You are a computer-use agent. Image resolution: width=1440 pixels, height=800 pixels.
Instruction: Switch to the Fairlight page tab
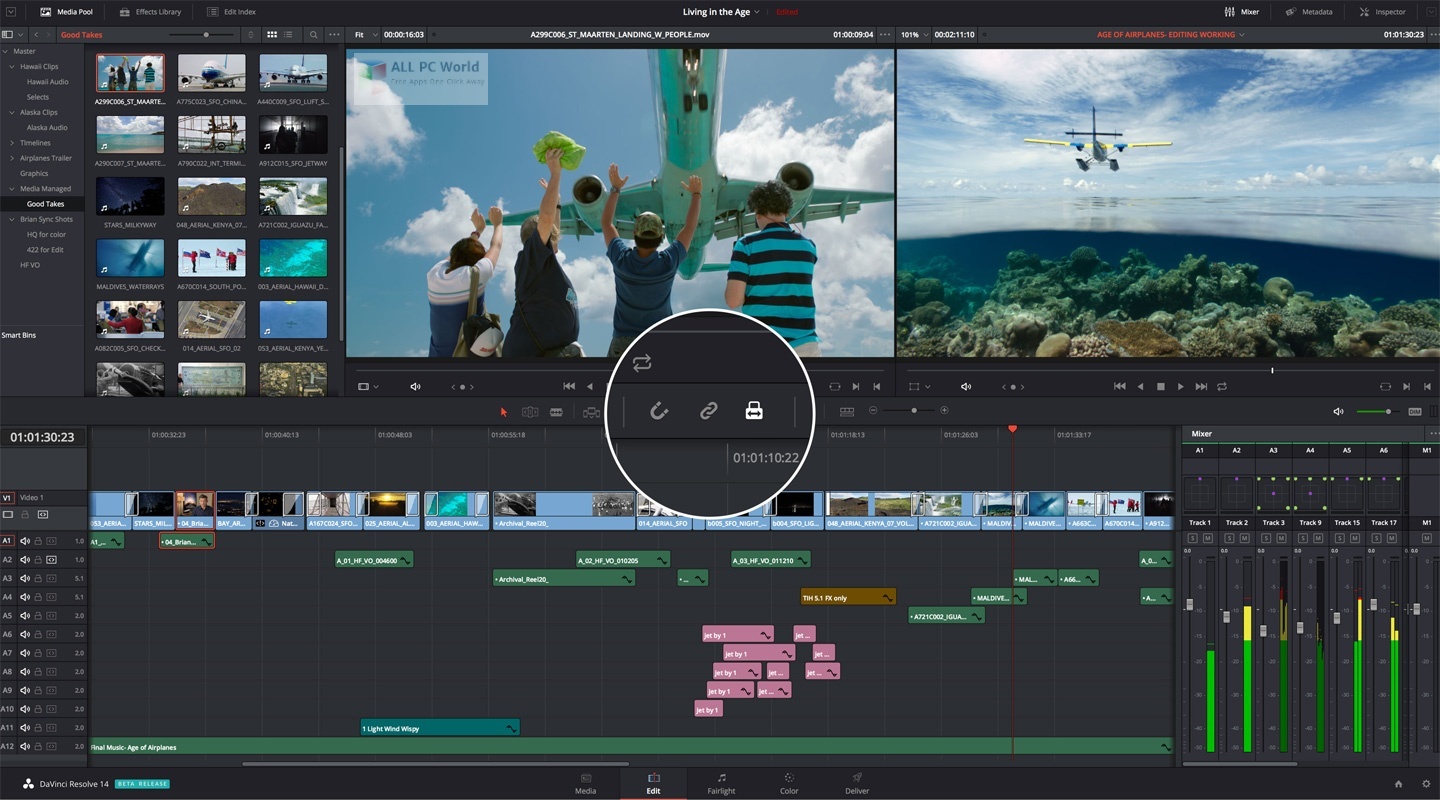coord(721,783)
